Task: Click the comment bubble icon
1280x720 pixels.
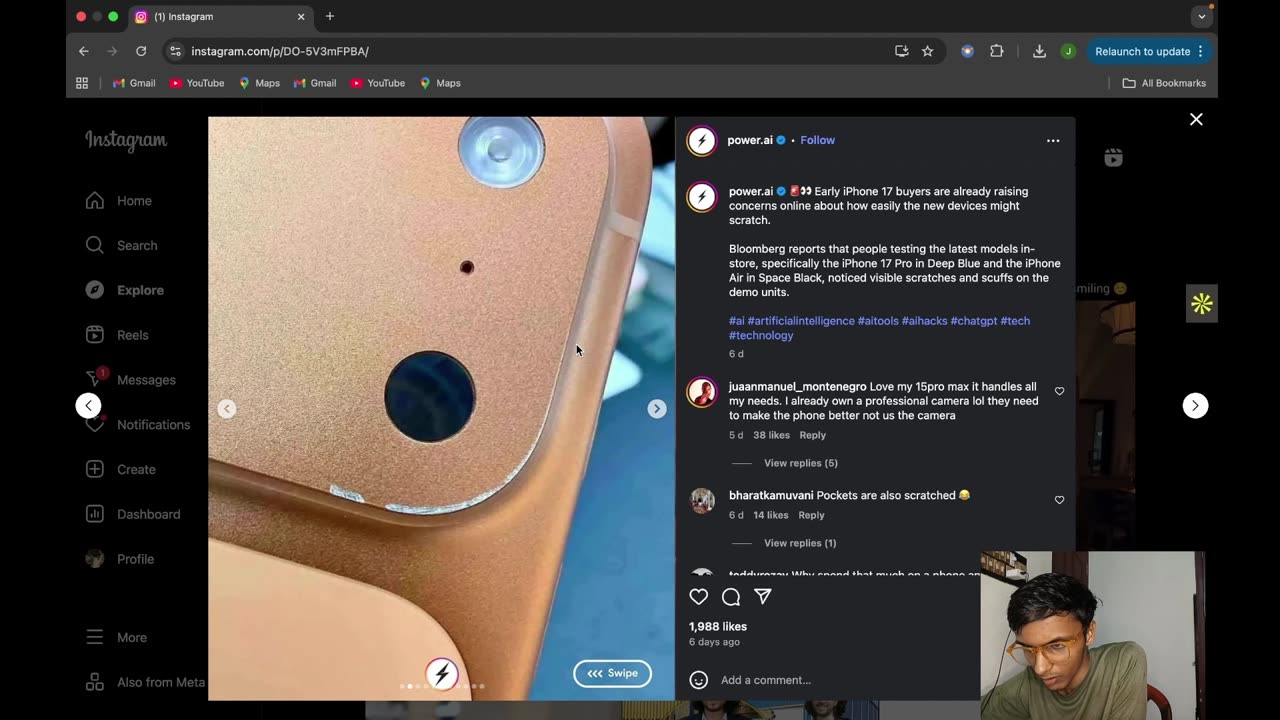Action: pyautogui.click(x=731, y=597)
